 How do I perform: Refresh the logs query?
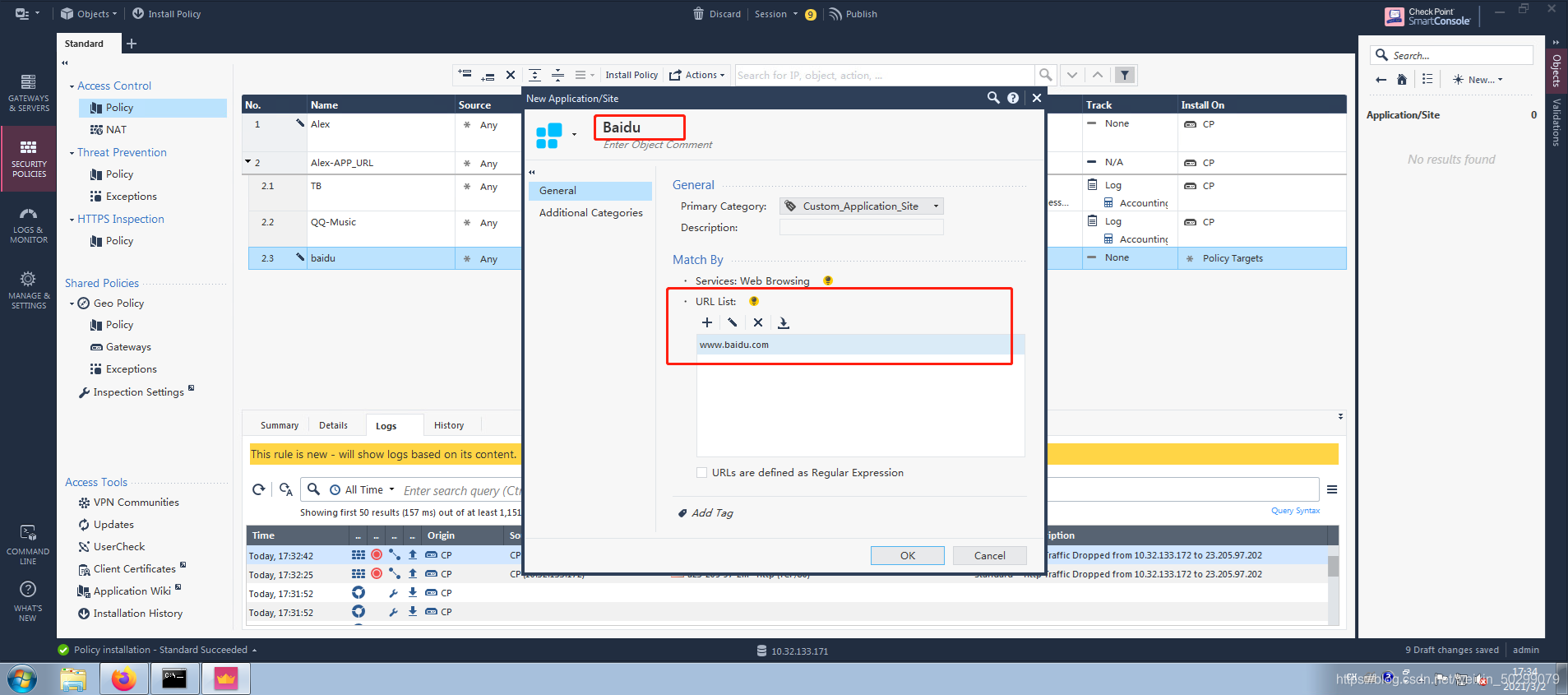[x=258, y=489]
